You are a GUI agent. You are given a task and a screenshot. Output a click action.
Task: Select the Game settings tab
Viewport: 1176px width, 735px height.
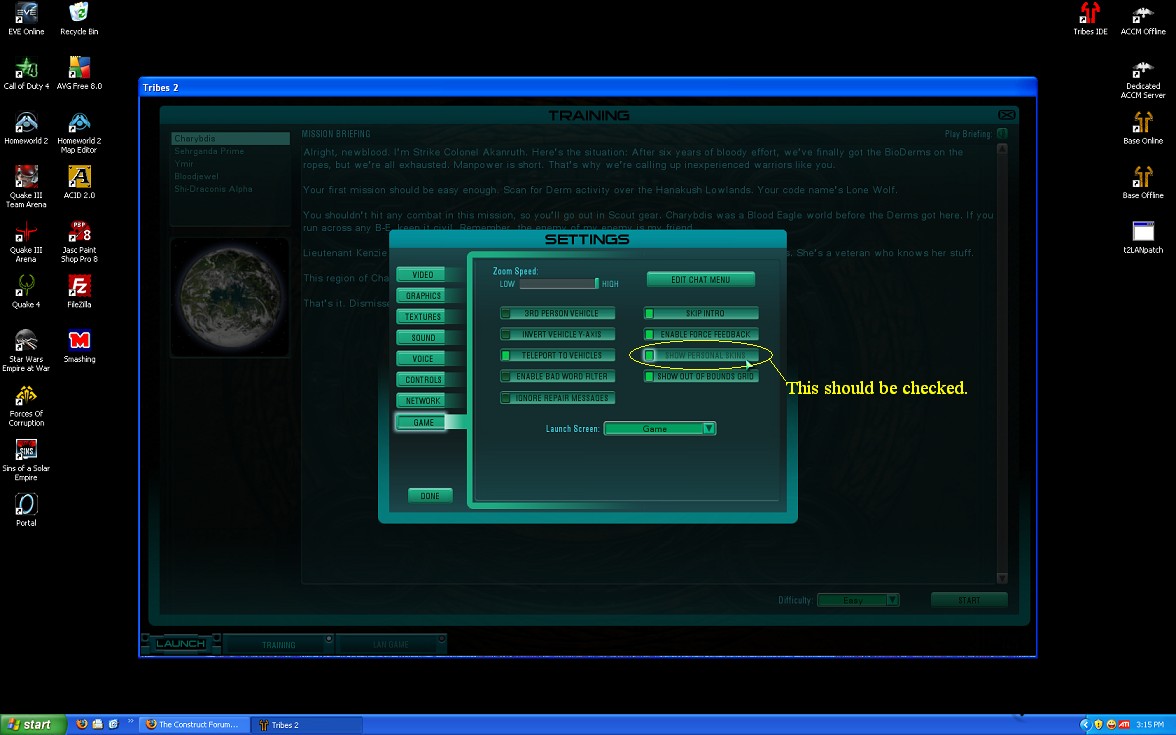click(x=422, y=422)
